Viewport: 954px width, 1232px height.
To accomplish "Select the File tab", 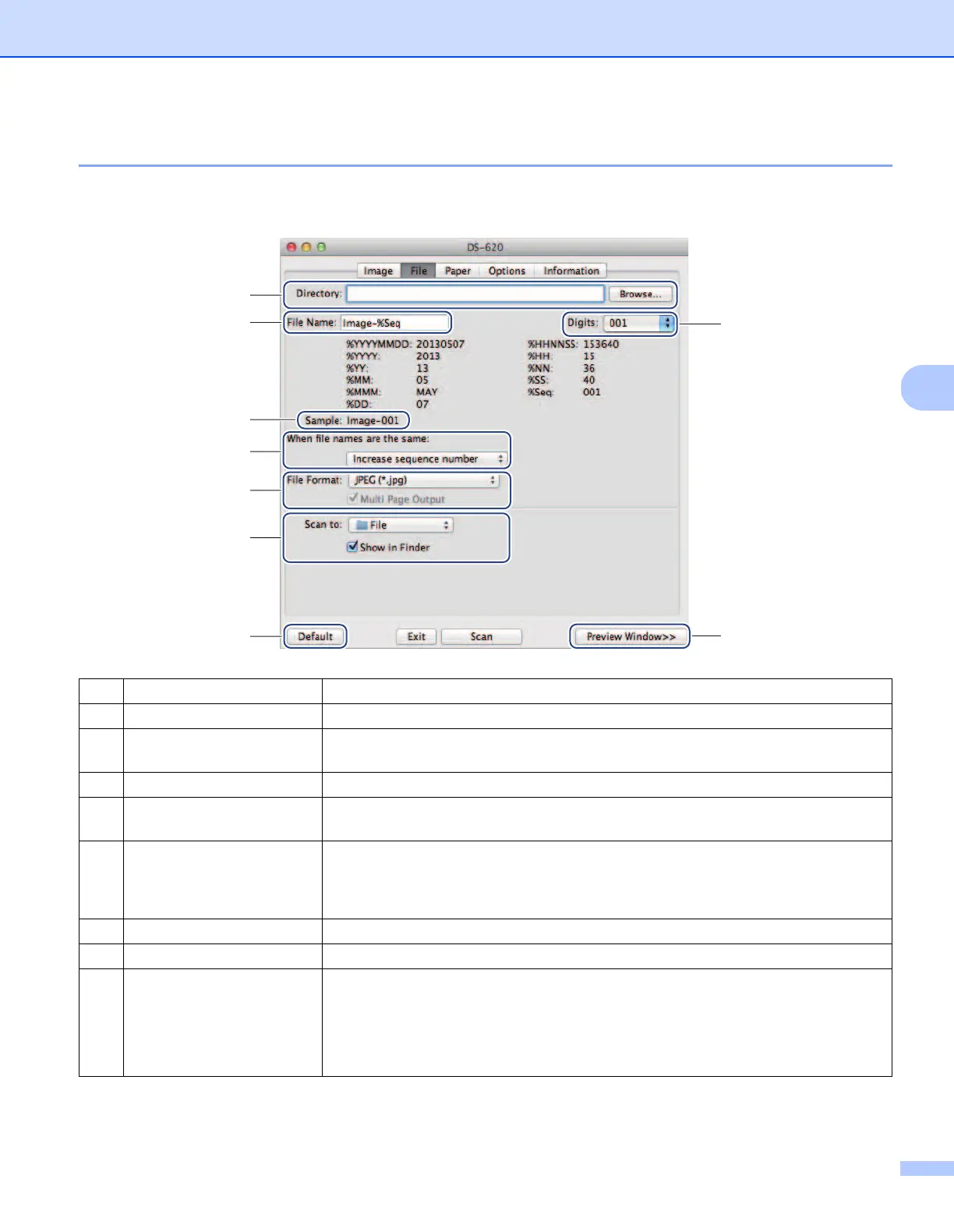I will click(x=419, y=271).
